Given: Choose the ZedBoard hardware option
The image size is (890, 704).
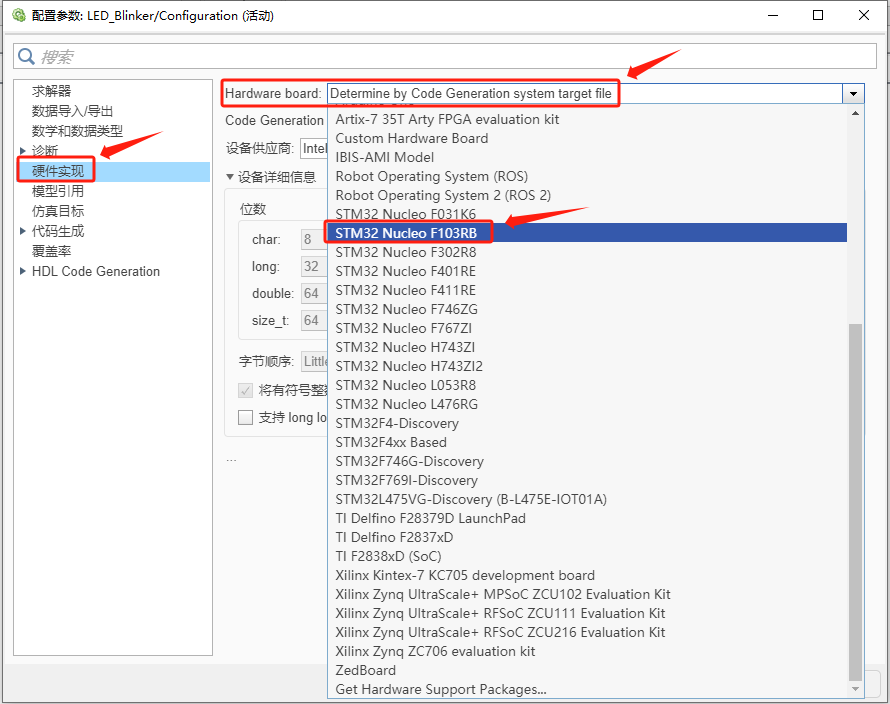Looking at the screenshot, I should [x=365, y=670].
